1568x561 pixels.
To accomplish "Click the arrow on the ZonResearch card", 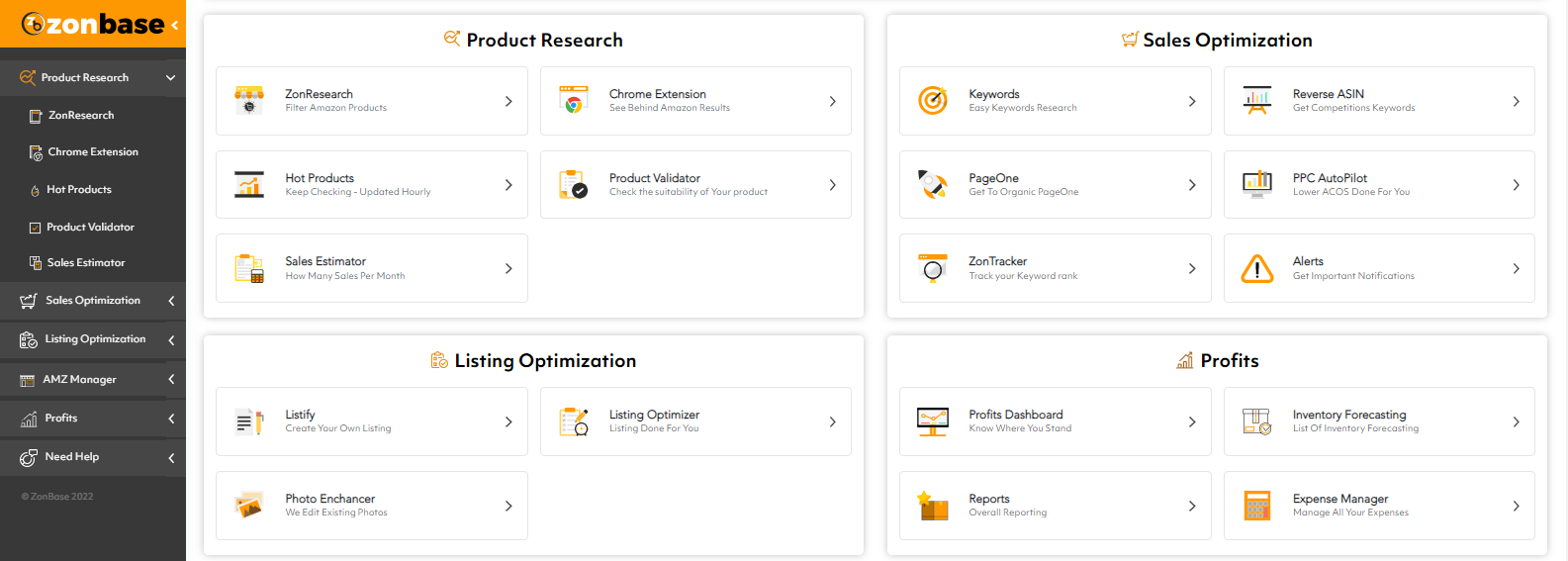I will [508, 101].
